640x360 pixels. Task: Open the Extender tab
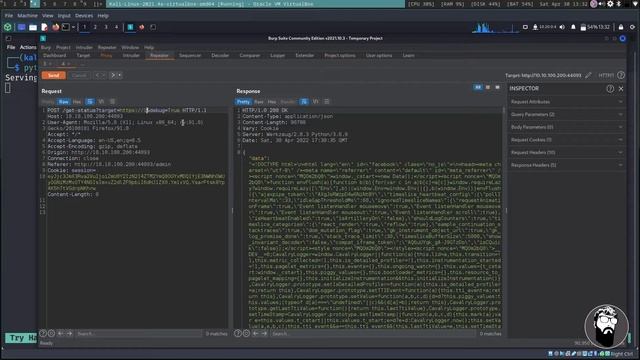coord(304,56)
